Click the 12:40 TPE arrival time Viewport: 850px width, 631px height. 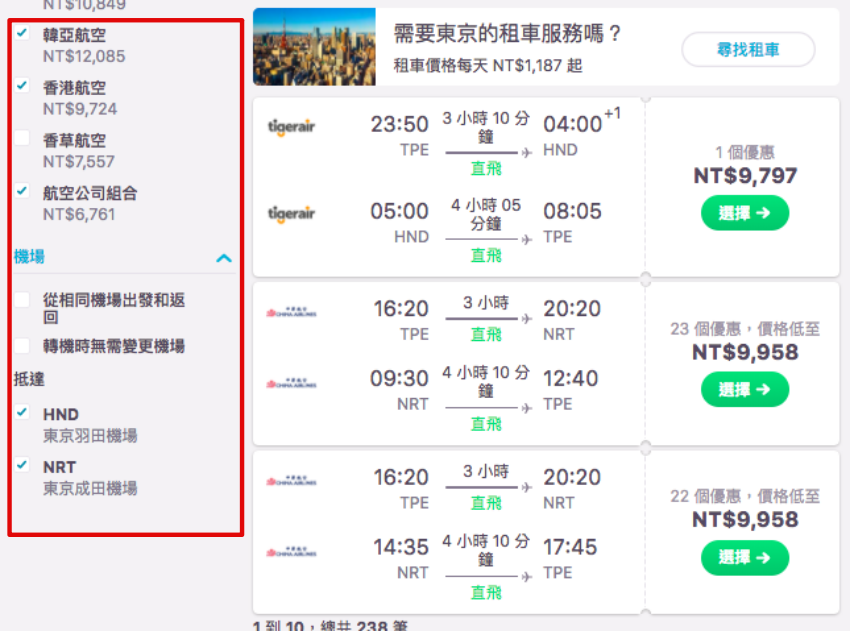[x=571, y=378]
